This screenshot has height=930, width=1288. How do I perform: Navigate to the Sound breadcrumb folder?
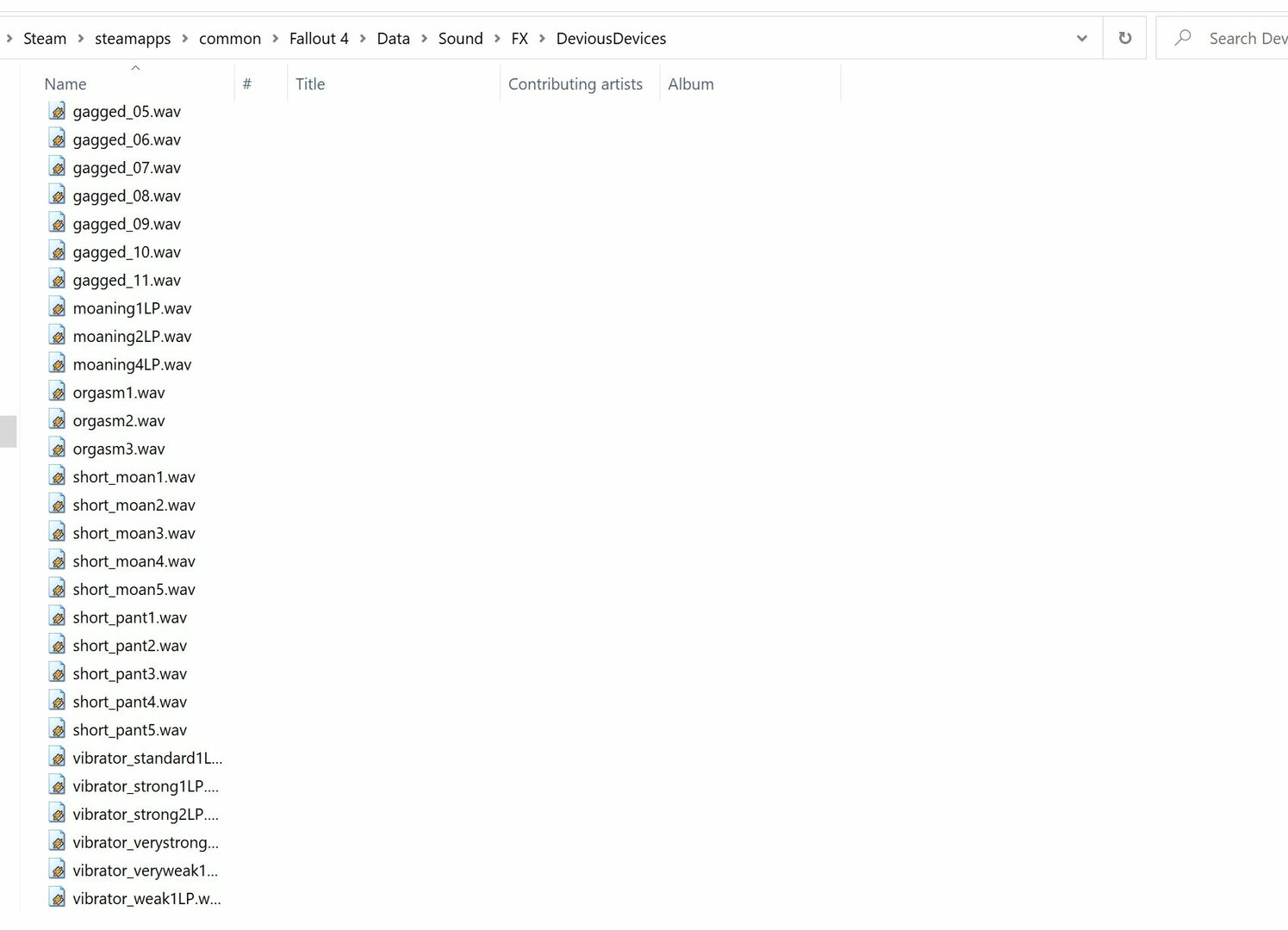point(461,39)
